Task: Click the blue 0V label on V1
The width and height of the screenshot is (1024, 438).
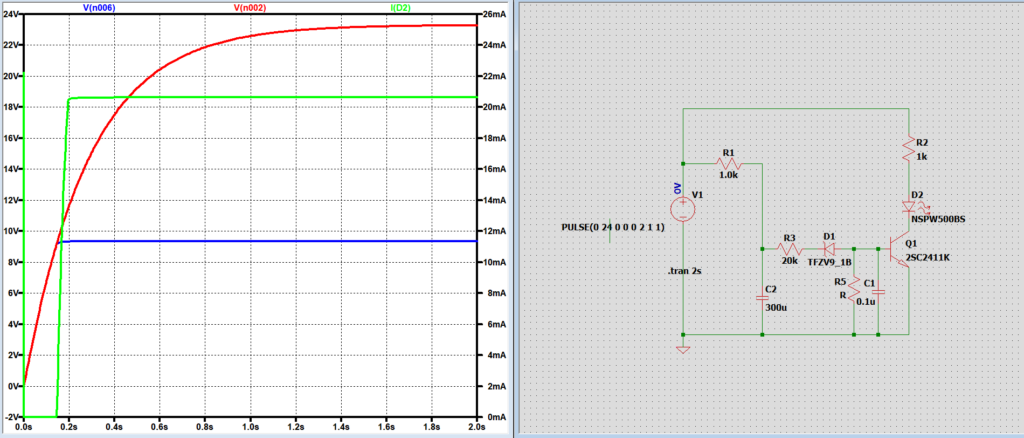Action: click(678, 189)
